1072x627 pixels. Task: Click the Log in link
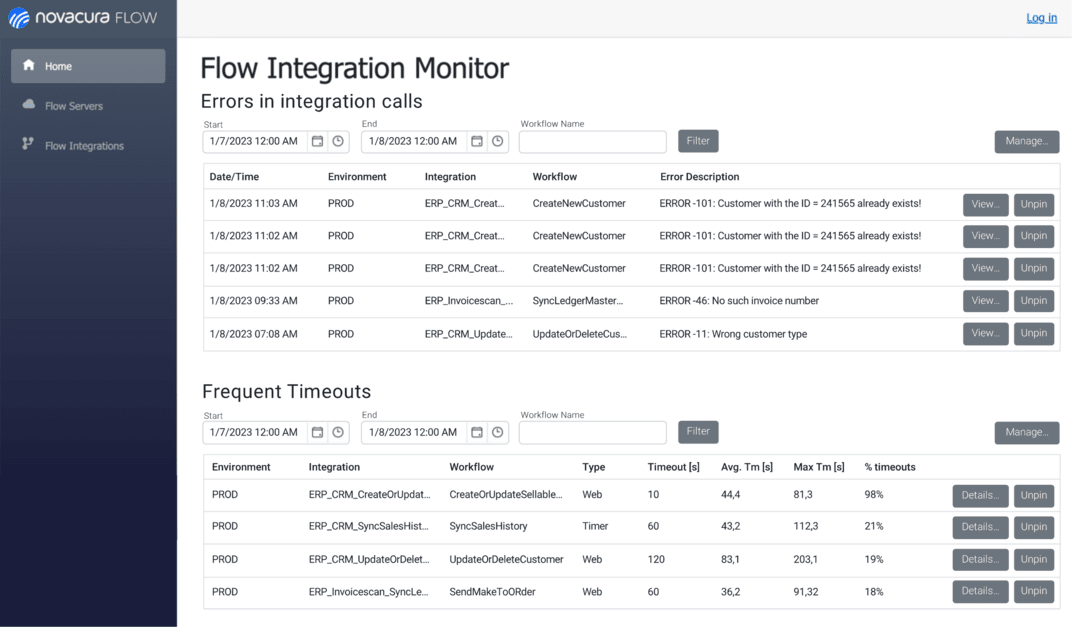pyautogui.click(x=1041, y=18)
